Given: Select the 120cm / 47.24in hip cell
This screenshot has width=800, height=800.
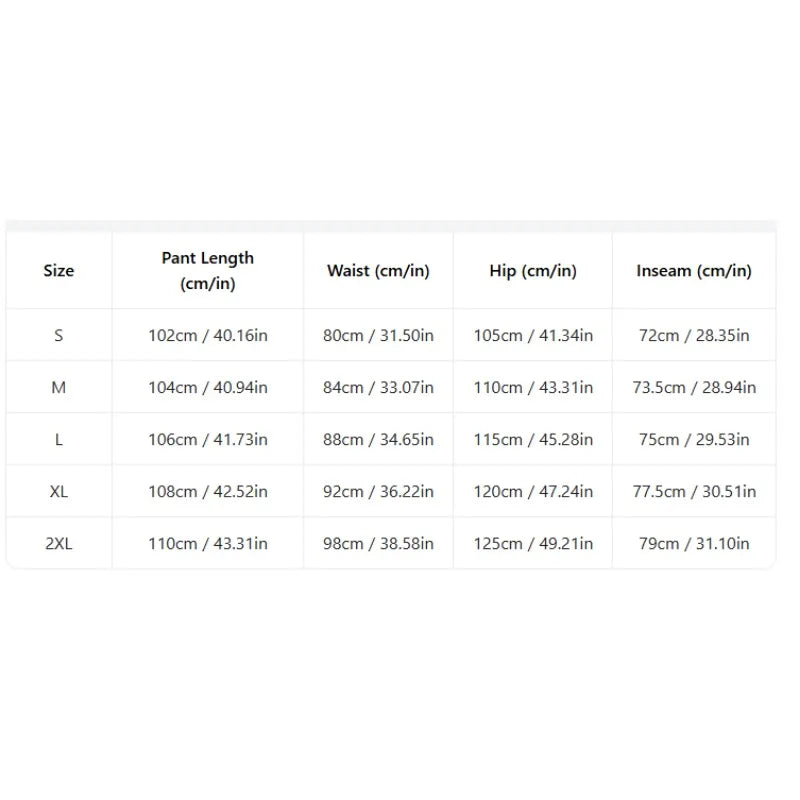Looking at the screenshot, I should 533,492.
